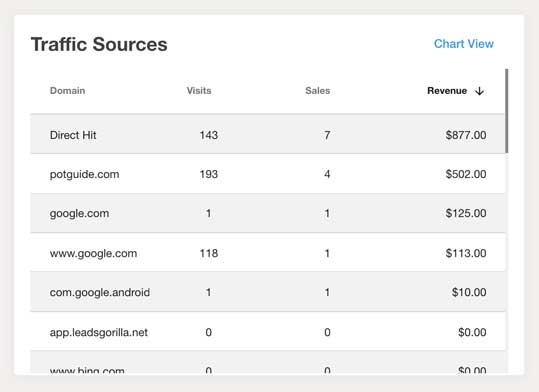Screen dimensions: 539x392
Task: Sort by the Visits column header
Action: point(199,91)
